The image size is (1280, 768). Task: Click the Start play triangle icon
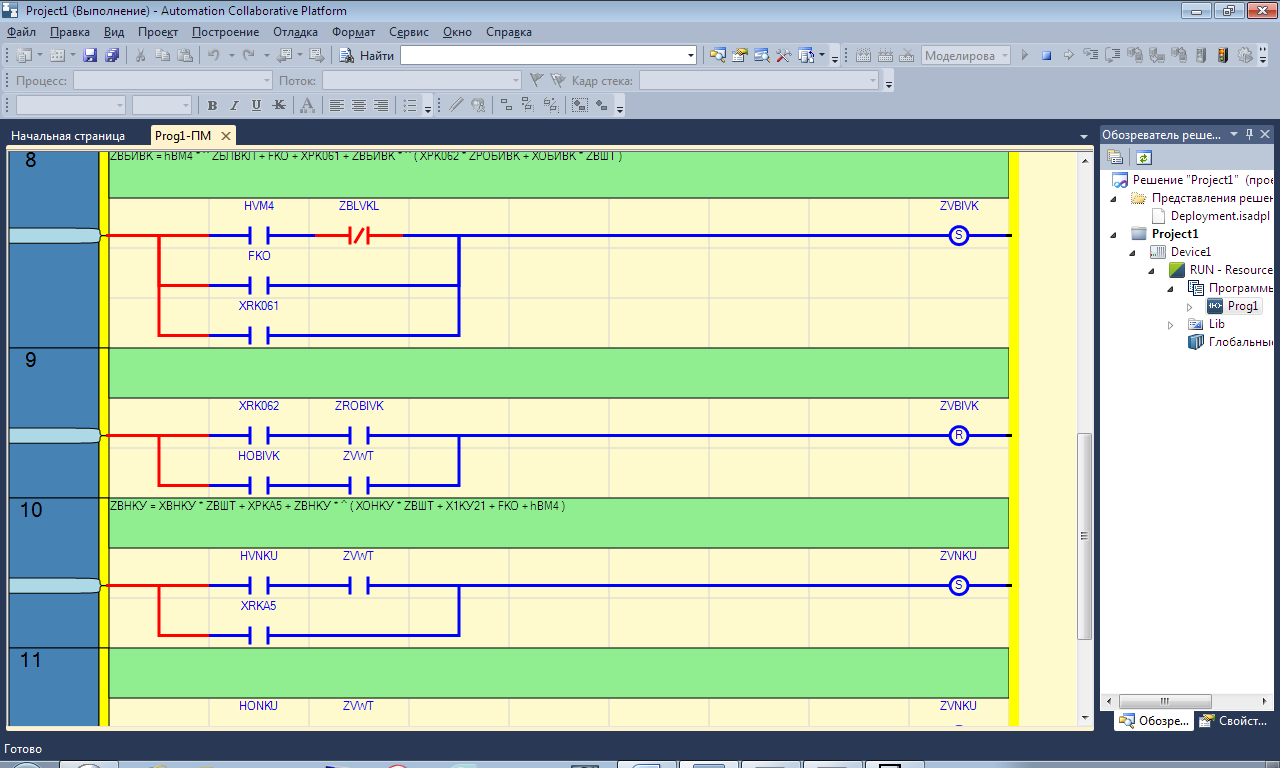[1025, 56]
